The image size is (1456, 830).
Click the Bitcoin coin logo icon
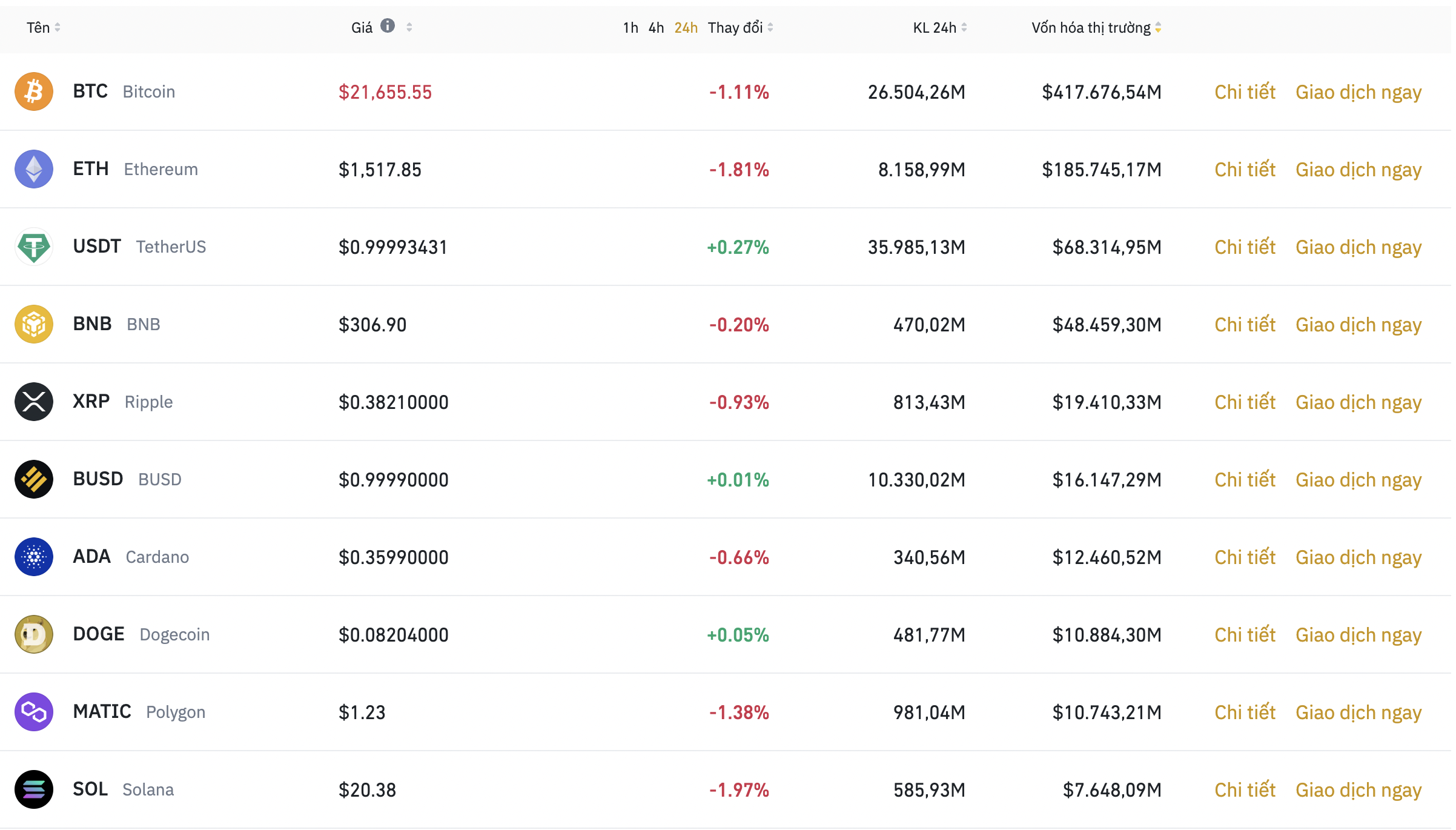pyautogui.click(x=34, y=91)
